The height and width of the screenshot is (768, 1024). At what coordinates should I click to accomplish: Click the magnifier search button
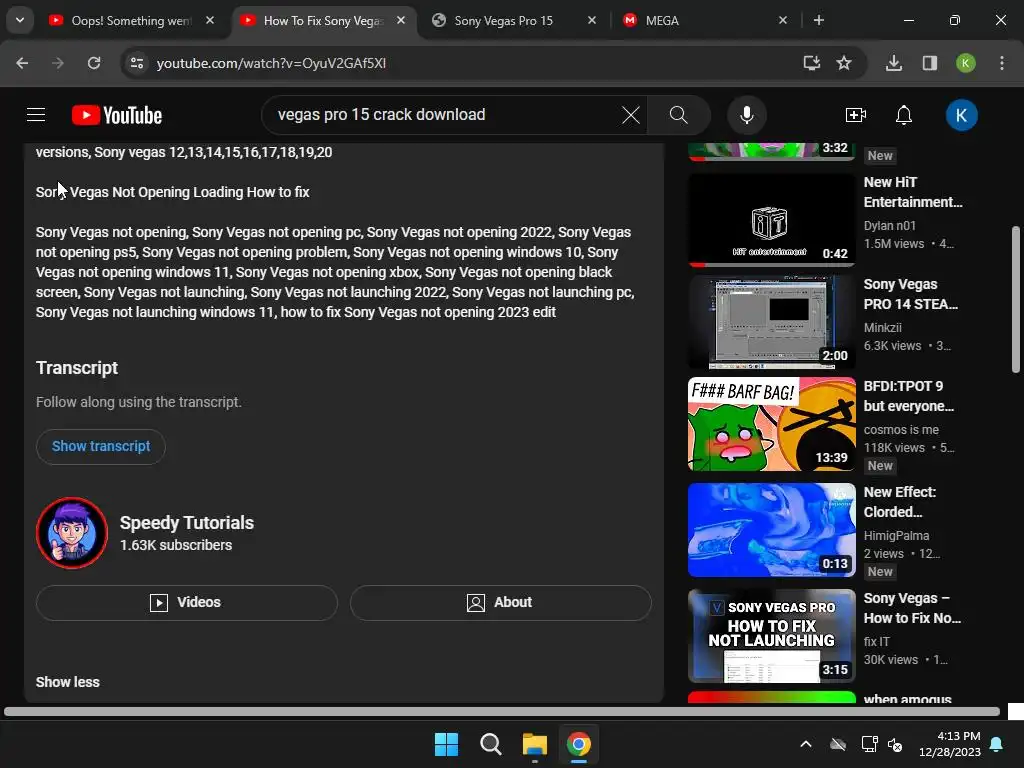[679, 115]
